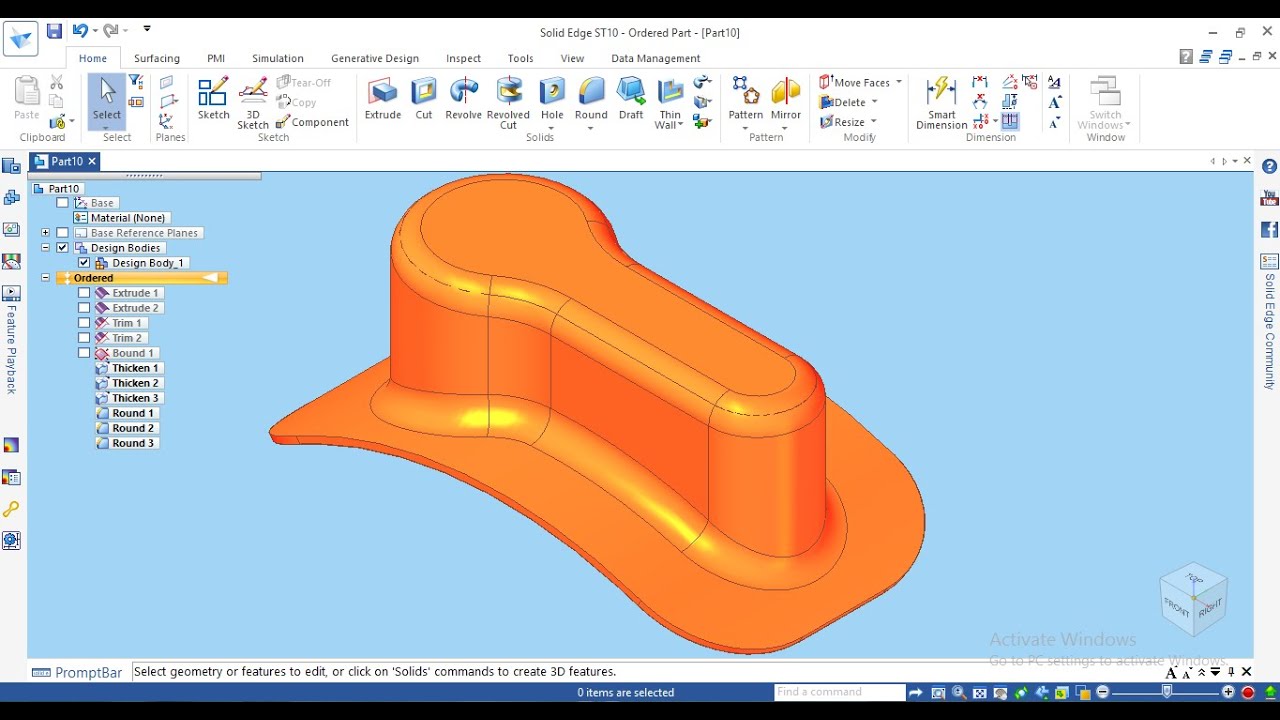Click the Sketch tool in ribbon
Viewport: 1280px width, 720px height.
point(213,100)
